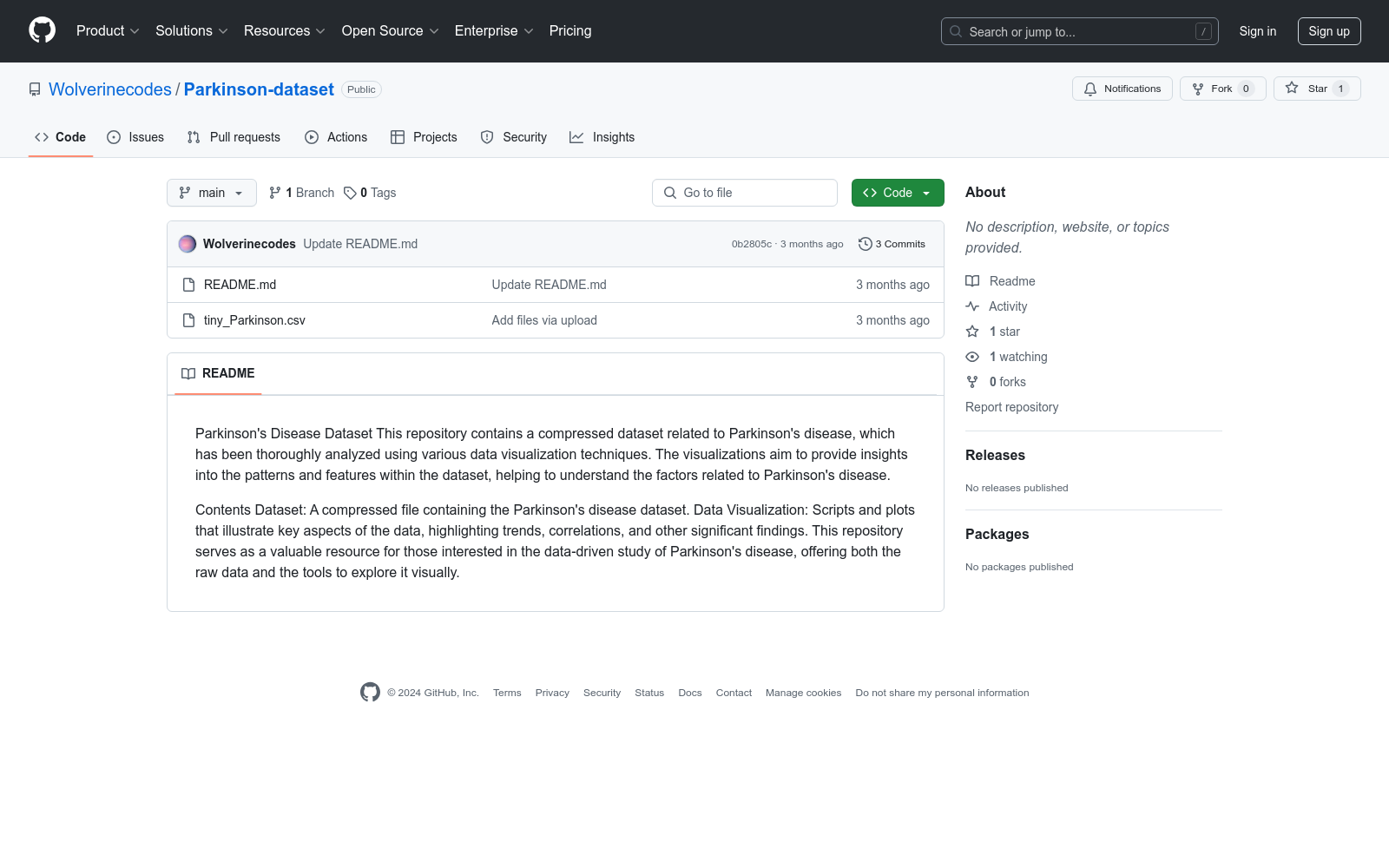The image size is (1389, 868).
Task: Expand the Open Source menu
Action: click(390, 30)
